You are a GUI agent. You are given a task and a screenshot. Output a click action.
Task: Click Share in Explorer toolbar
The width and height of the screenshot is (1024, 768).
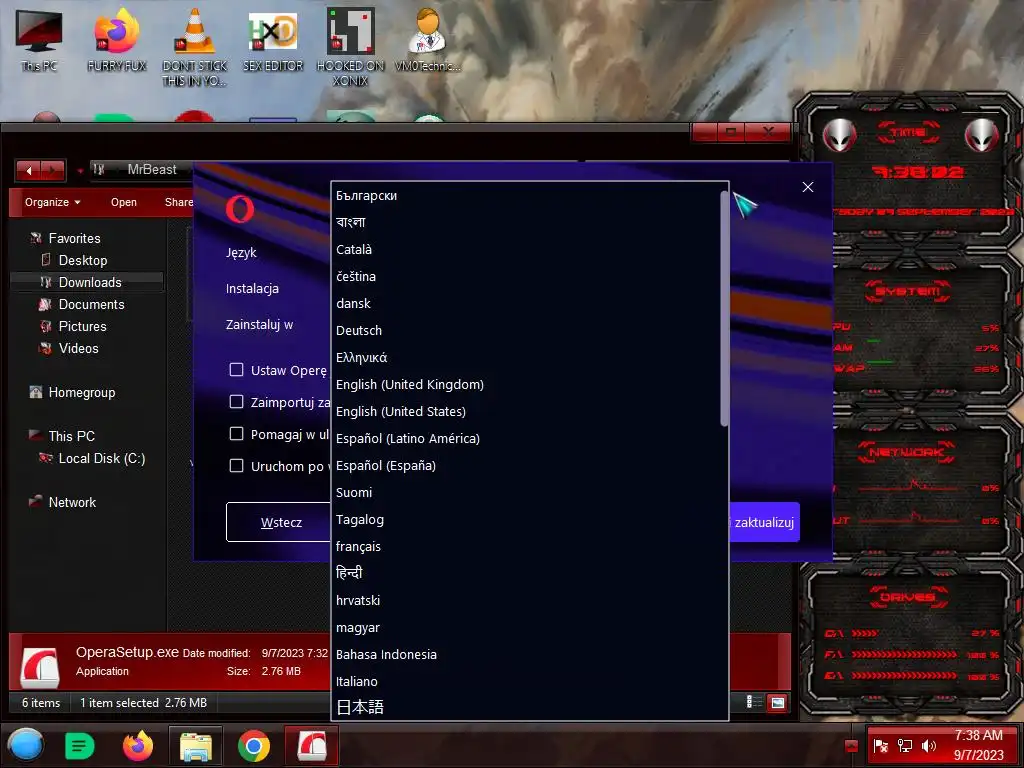point(178,202)
